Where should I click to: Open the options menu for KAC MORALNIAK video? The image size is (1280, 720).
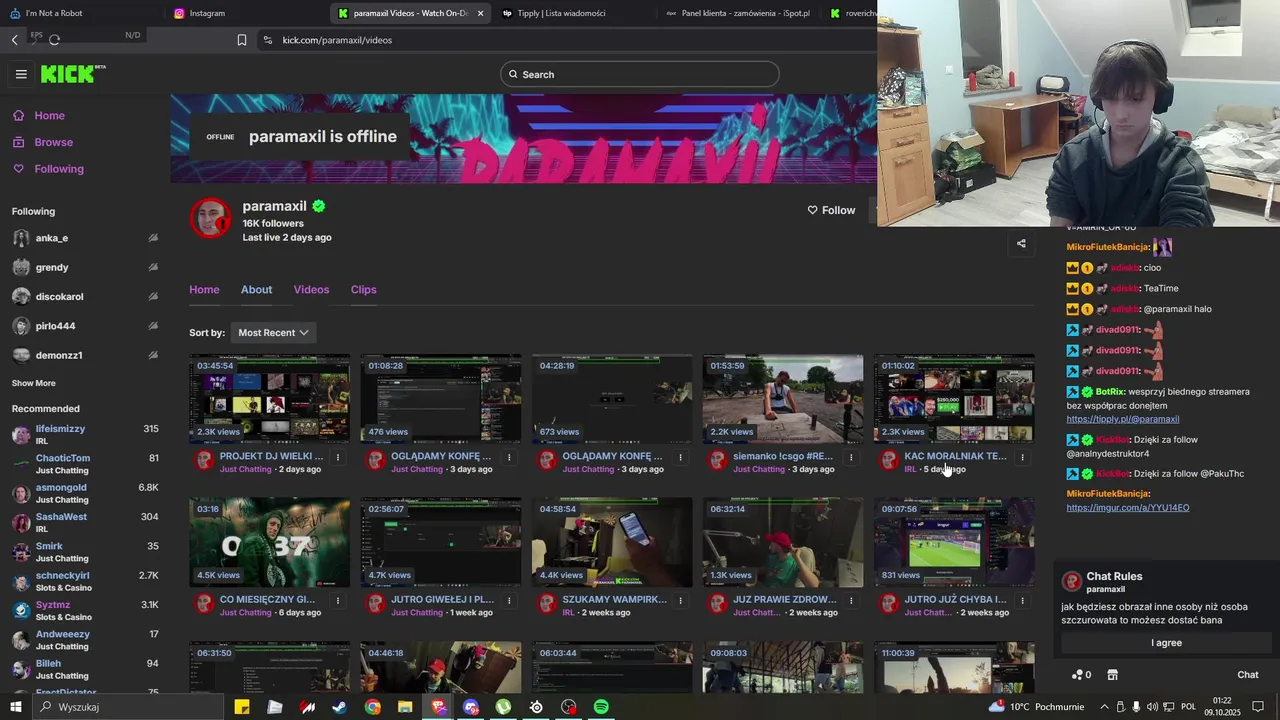[1022, 457]
